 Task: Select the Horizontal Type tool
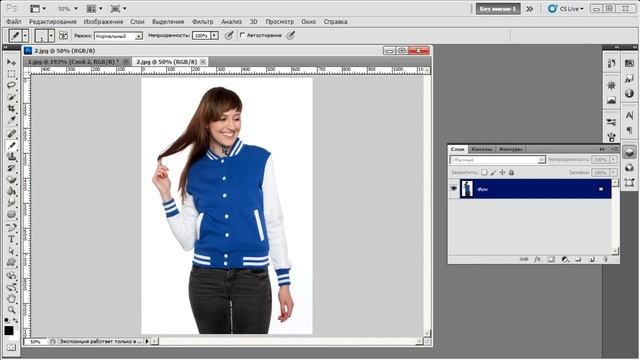point(11,239)
